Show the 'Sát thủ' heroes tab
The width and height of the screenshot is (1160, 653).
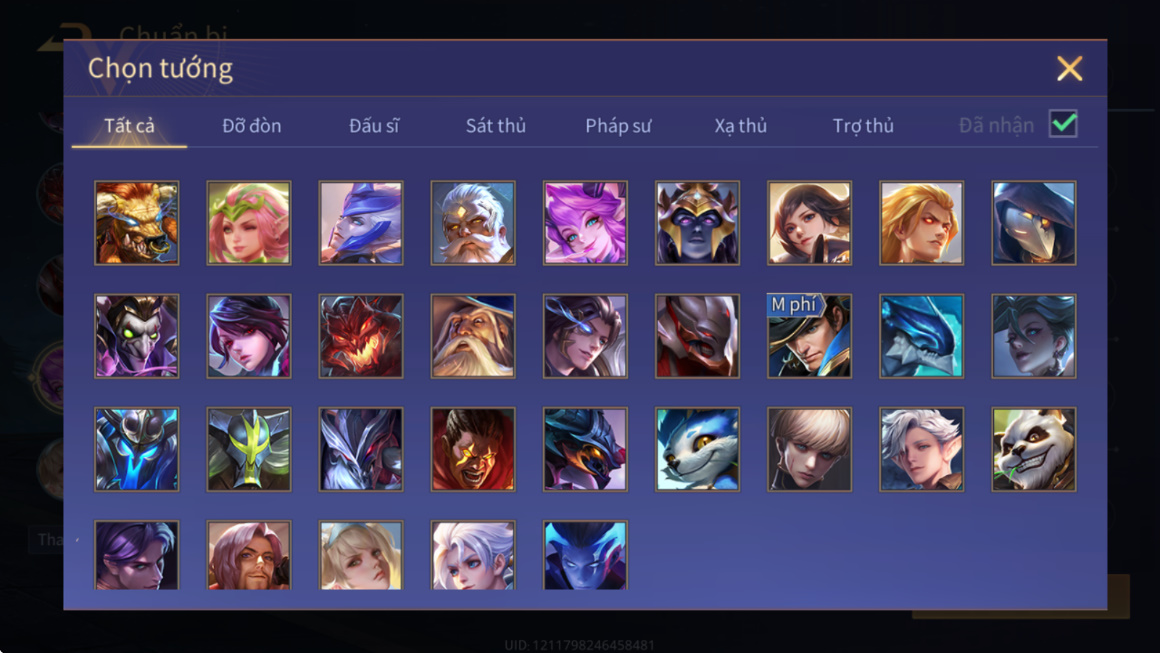(x=496, y=126)
